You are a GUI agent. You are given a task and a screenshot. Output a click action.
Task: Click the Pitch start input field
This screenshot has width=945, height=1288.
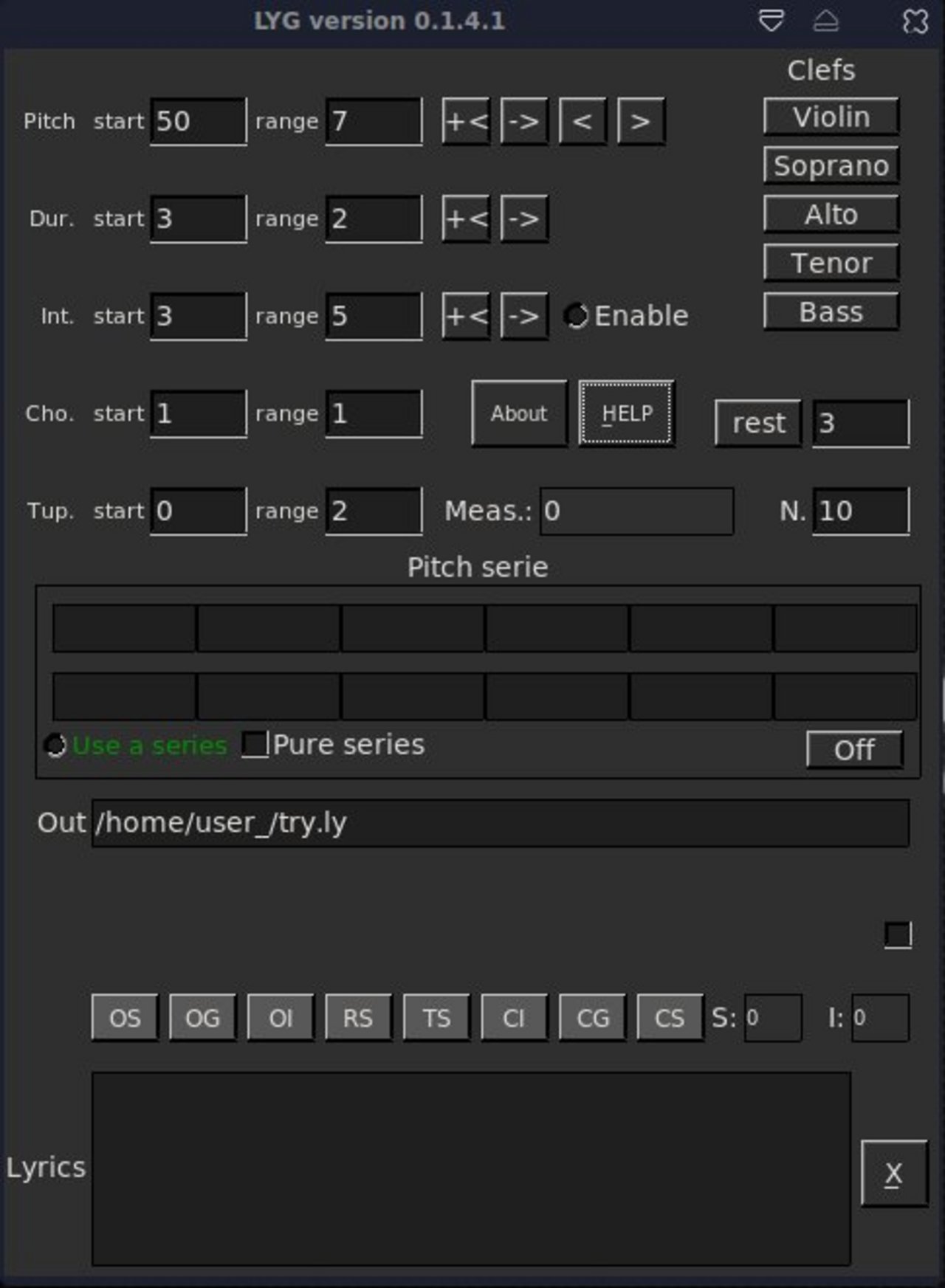(198, 121)
